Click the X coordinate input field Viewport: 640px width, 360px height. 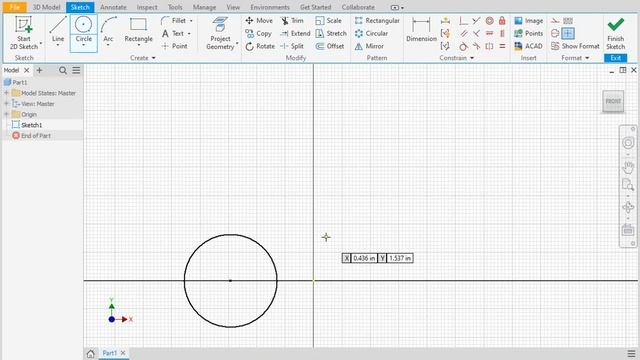364,258
